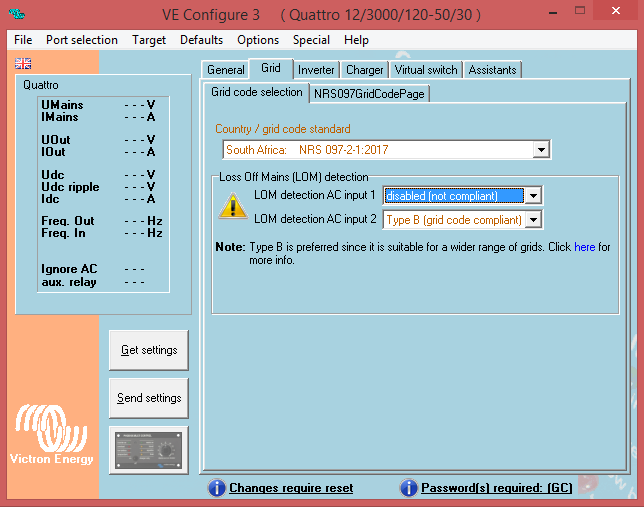This screenshot has width=644, height=507.
Task: Expand the LOM detection AC input 1 dropdown arrow
Action: click(533, 196)
